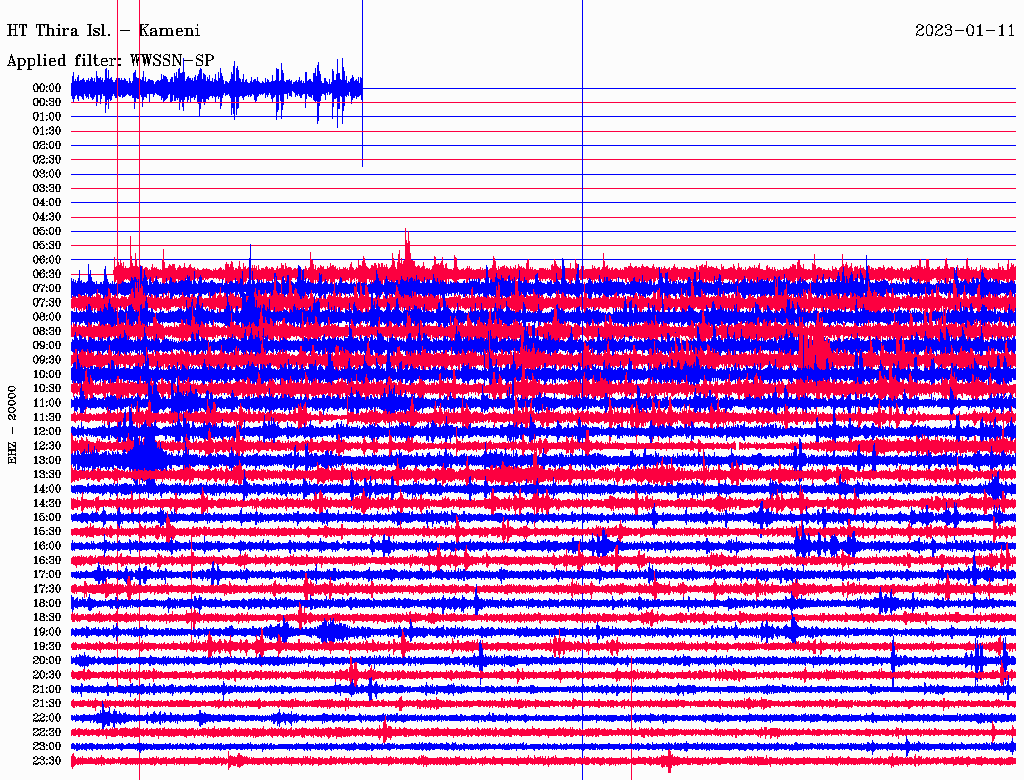Select the 00:00 time label
The height and width of the screenshot is (780, 1024).
coord(47,88)
